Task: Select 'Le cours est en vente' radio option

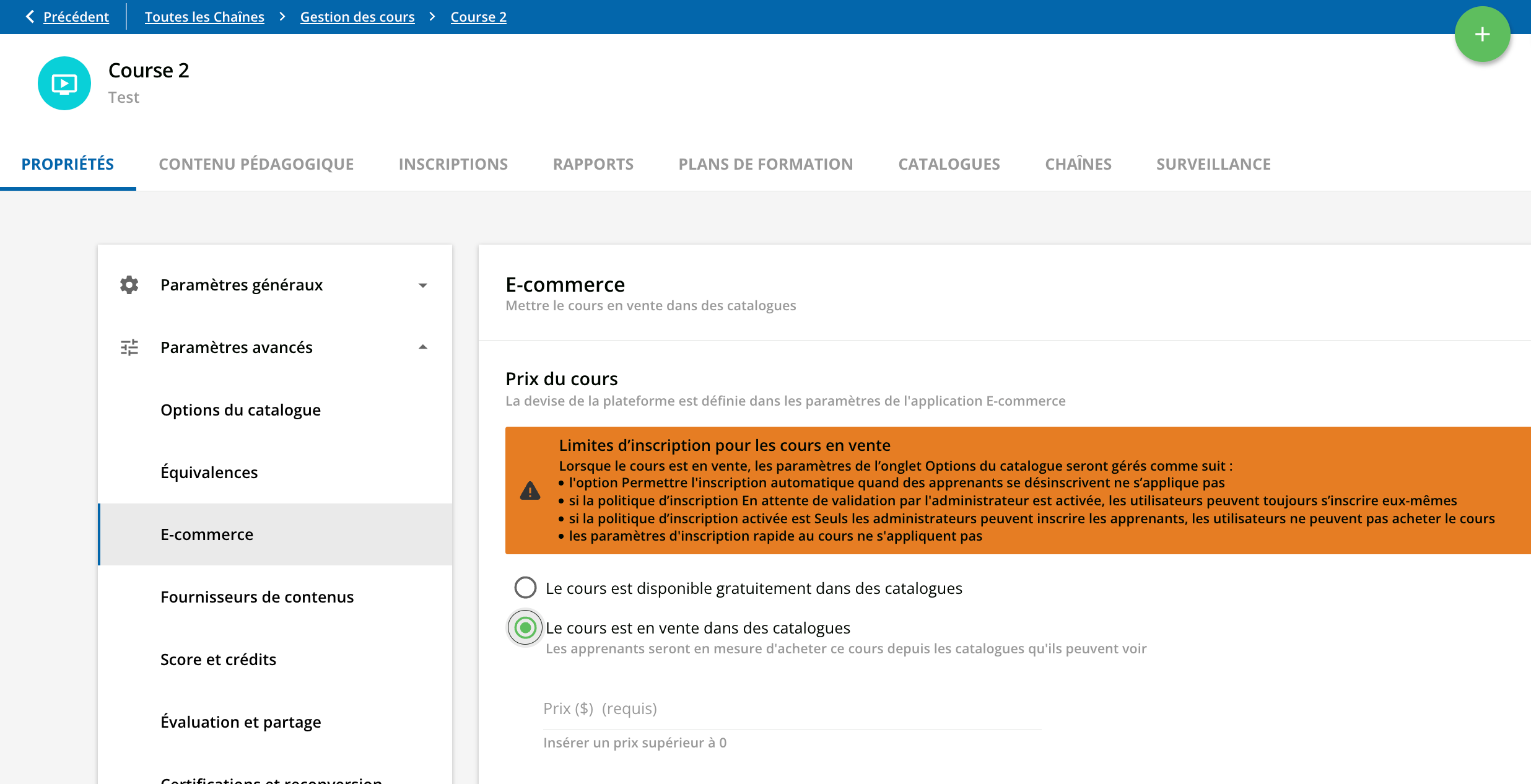Action: click(525, 628)
